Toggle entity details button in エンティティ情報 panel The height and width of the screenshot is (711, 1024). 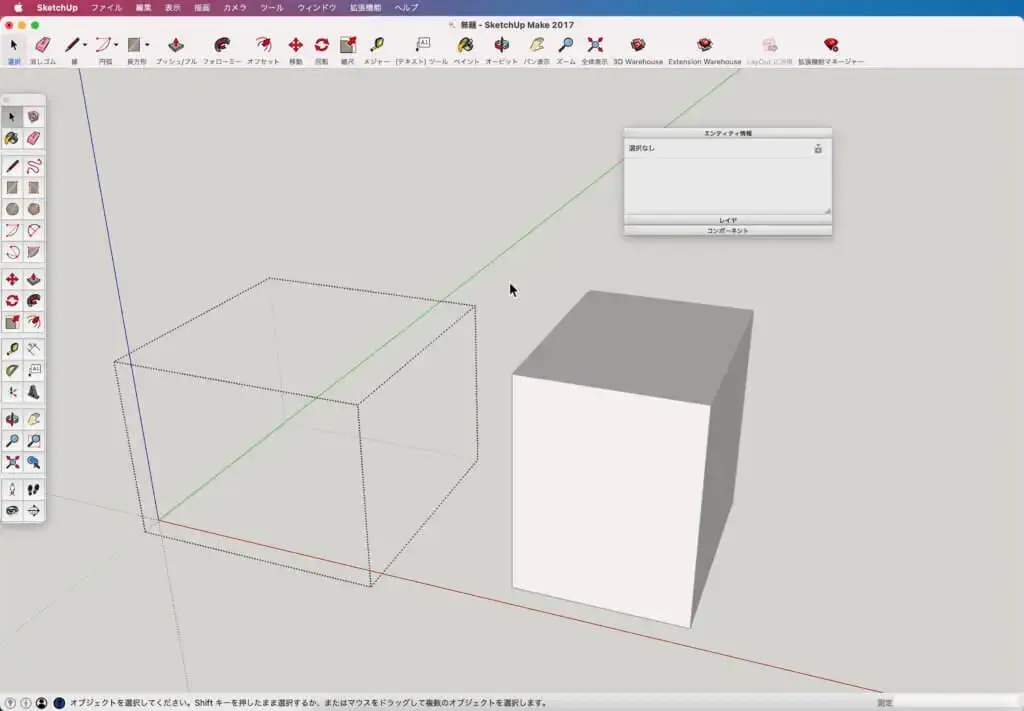(x=818, y=149)
